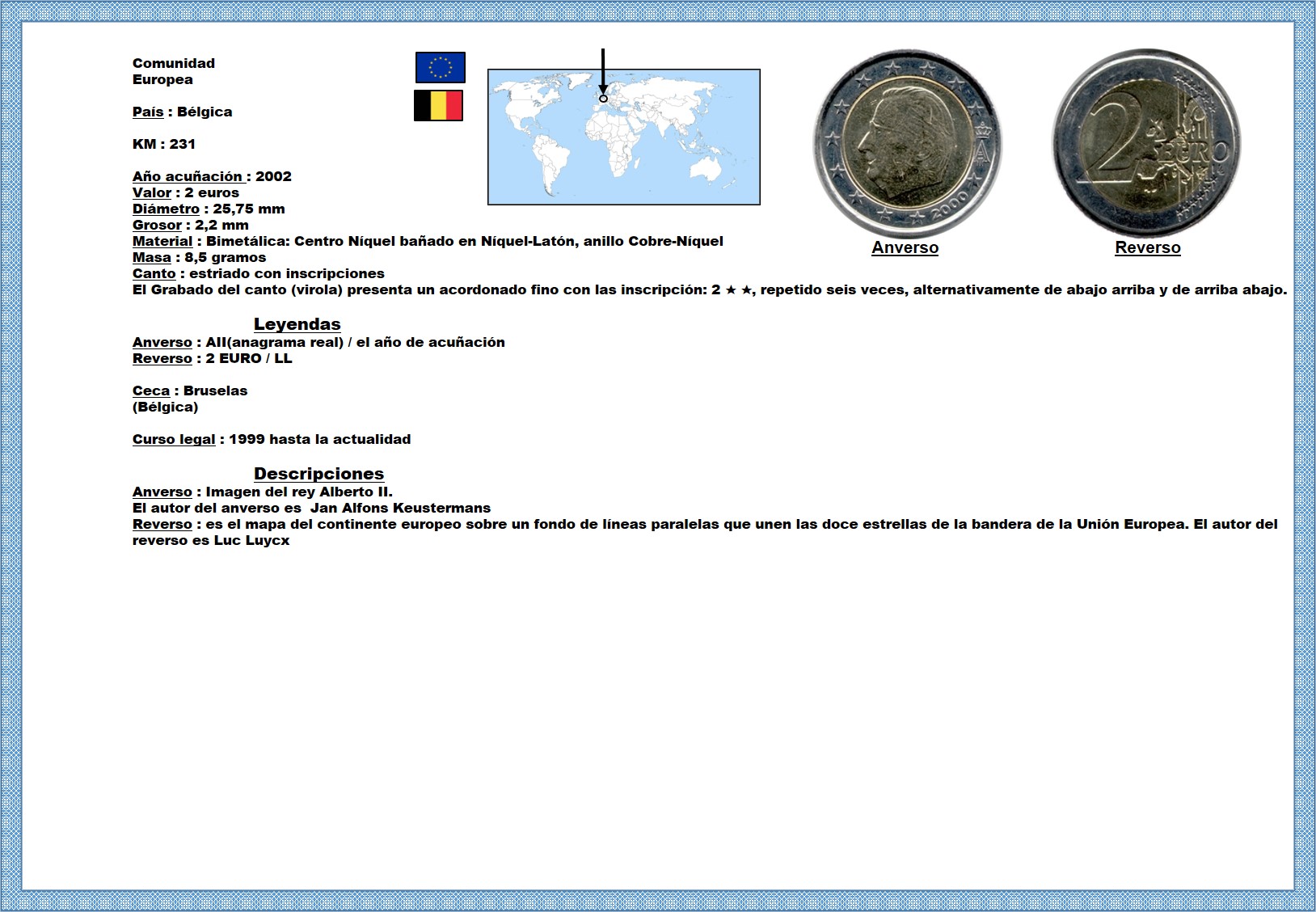
Task: Click the Comunidad Europea heading
Action: coord(174,71)
